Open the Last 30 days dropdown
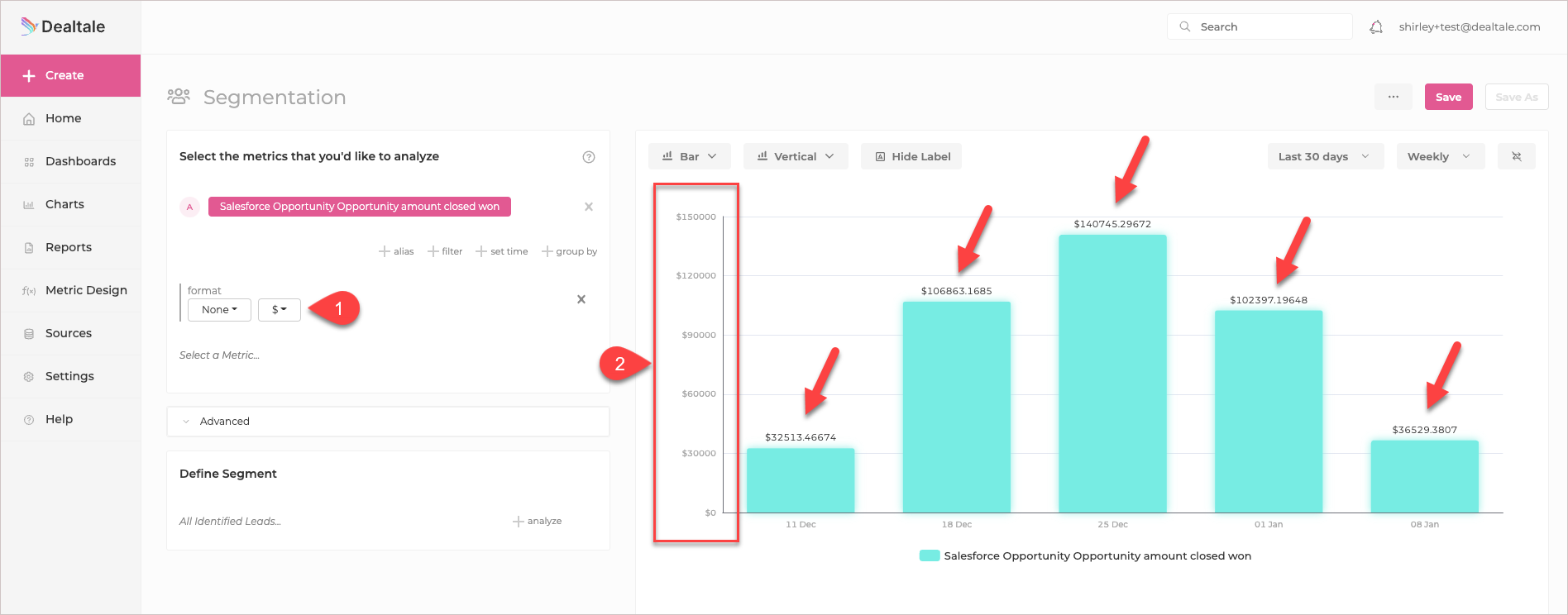Image resolution: width=1568 pixels, height=615 pixels. click(1326, 156)
